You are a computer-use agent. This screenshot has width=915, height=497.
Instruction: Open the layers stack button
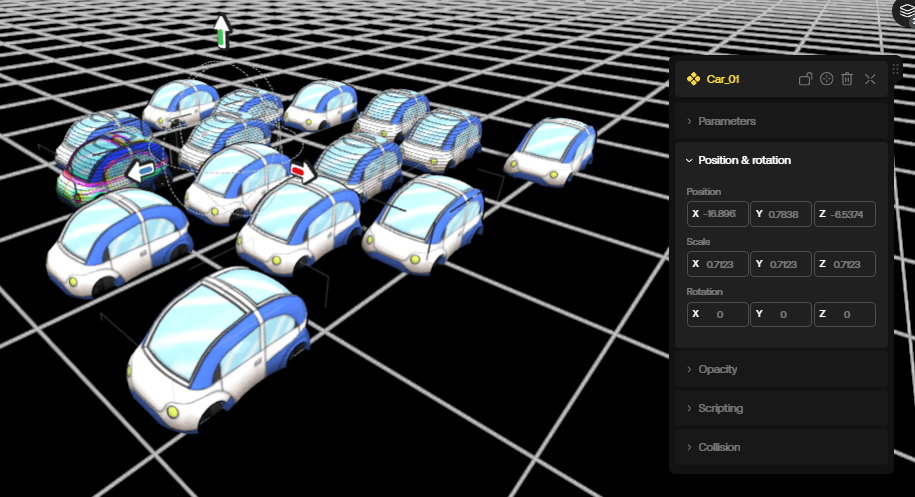pos(906,12)
